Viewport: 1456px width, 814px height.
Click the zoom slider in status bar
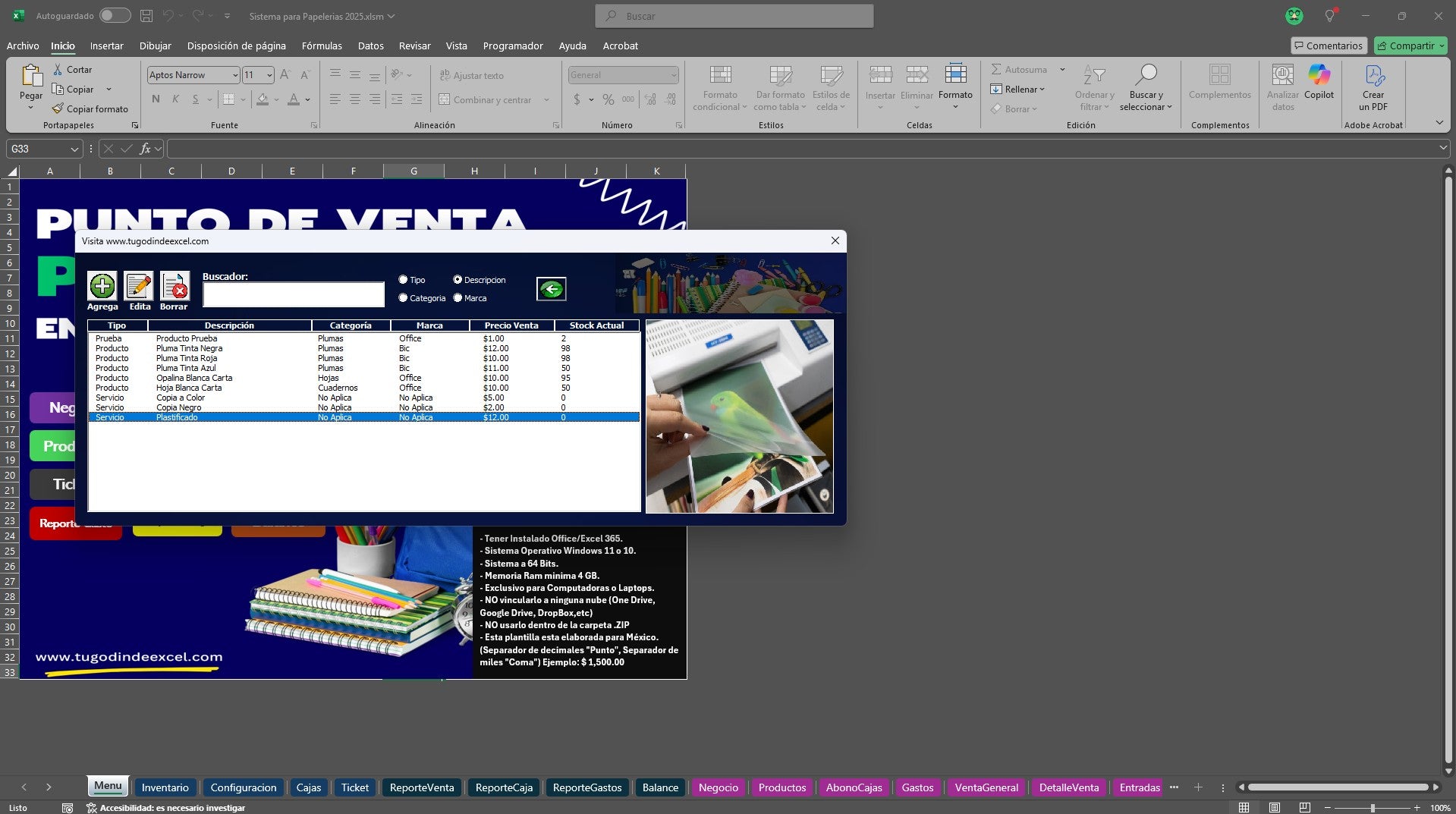click(1372, 808)
